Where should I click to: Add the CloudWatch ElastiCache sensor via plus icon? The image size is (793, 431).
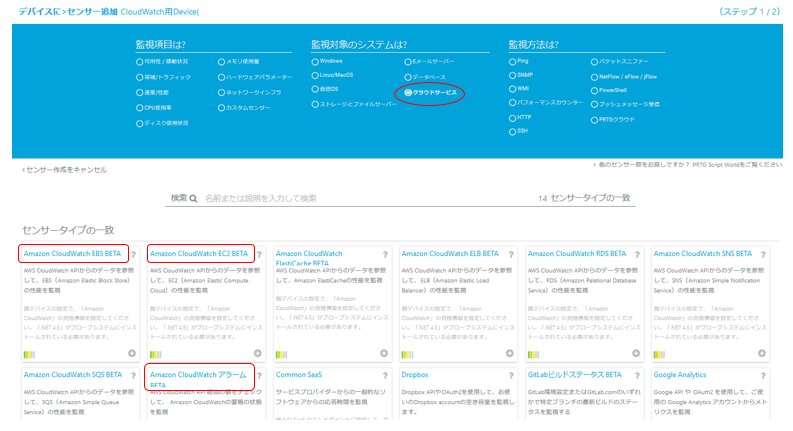[384, 353]
